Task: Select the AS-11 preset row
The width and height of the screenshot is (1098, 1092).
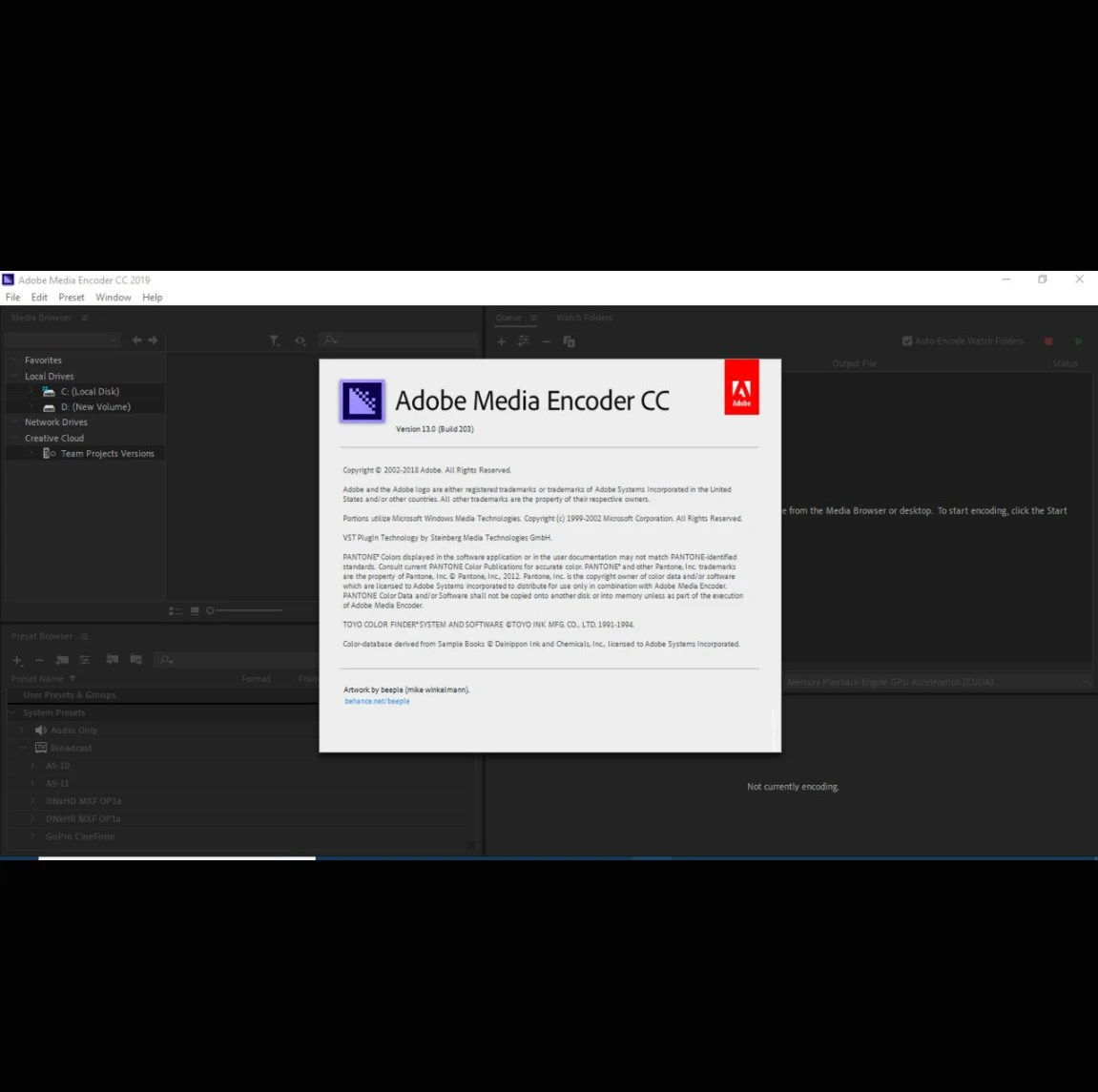Action: point(241,783)
